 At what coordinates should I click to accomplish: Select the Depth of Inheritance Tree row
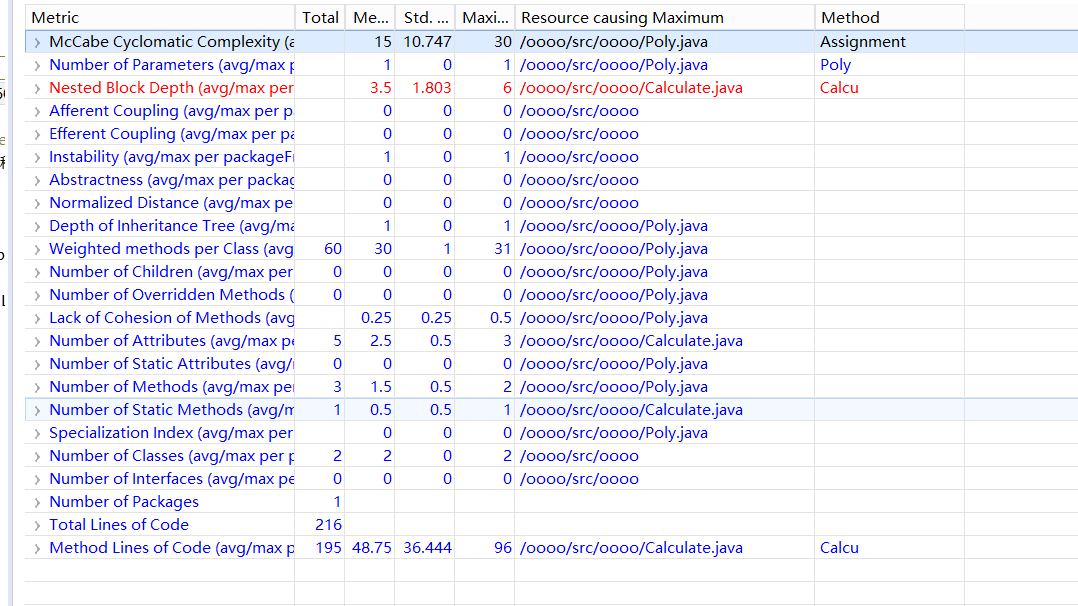[x=170, y=226]
